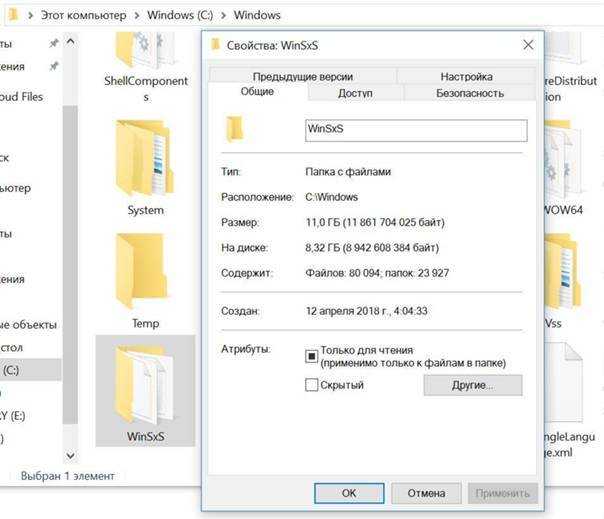The width and height of the screenshot is (604, 519).
Task: Click the pin icon beside the first sidebar item
Action: 54,43
